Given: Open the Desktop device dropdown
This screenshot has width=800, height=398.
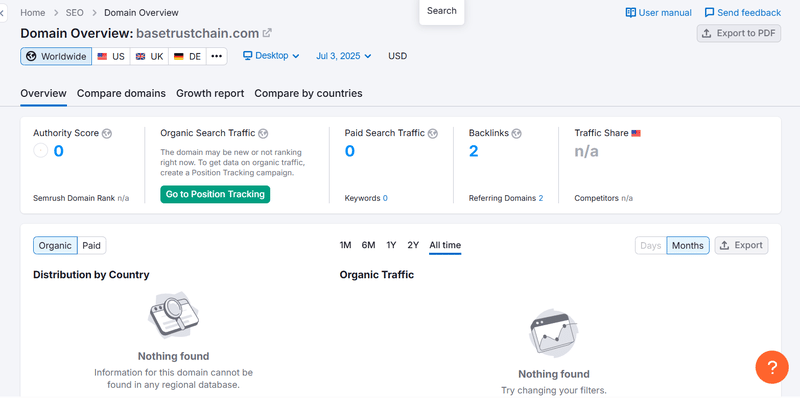Looking at the screenshot, I should point(271,56).
